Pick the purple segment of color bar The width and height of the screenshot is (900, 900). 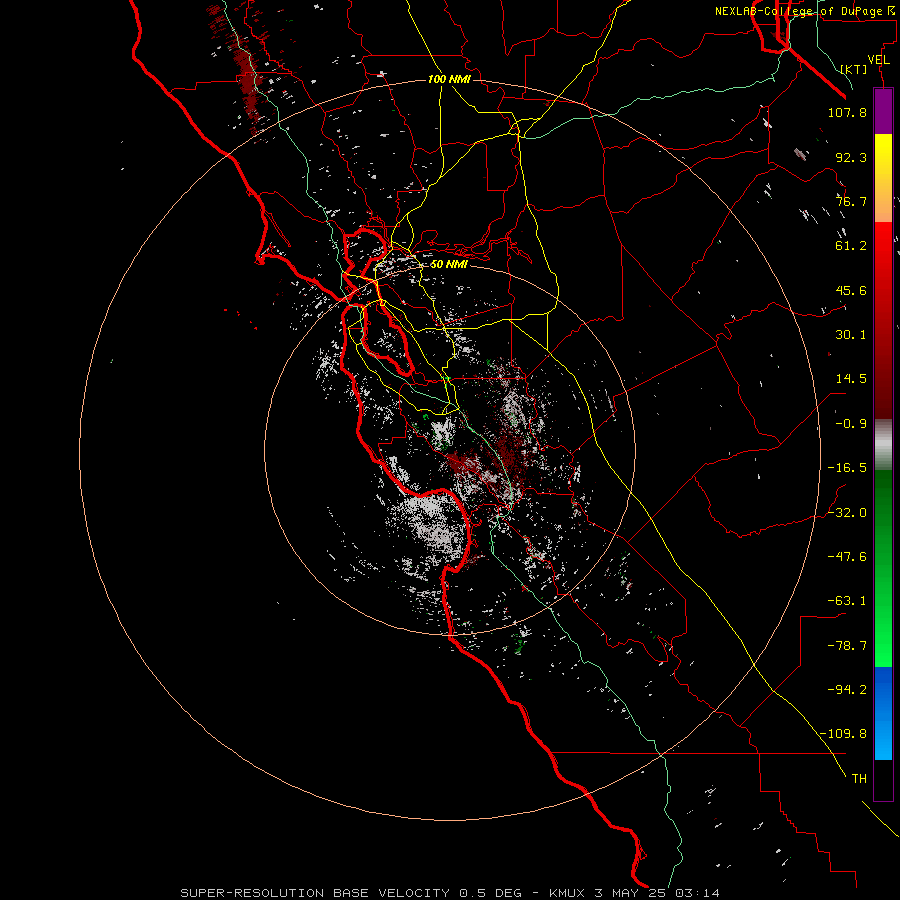883,111
